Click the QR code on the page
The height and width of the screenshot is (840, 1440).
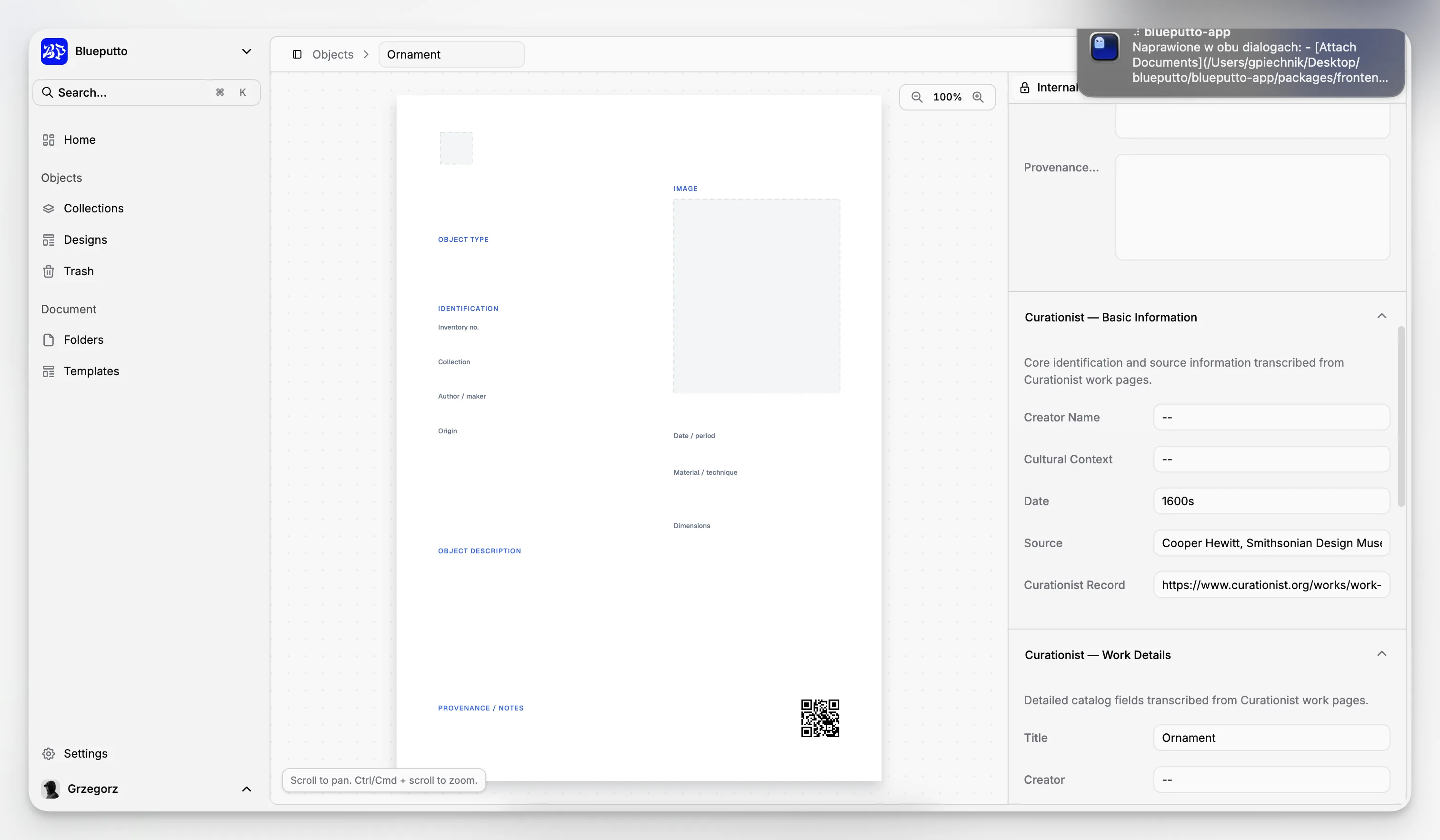click(820, 718)
